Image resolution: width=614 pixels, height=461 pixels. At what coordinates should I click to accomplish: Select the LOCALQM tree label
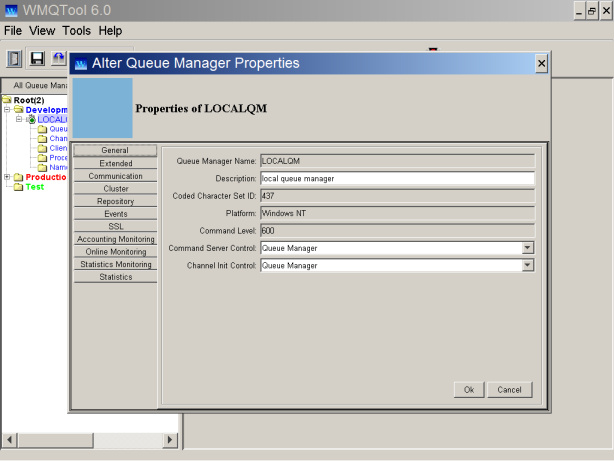52,119
